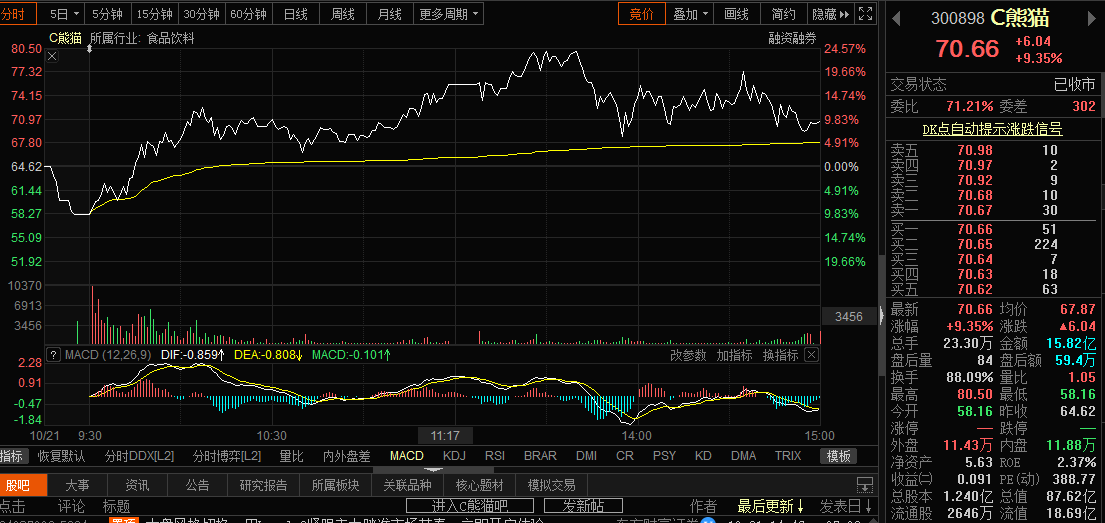1105x523 pixels.
Task: Click the 融资融券 margin label
Action: pos(792,38)
